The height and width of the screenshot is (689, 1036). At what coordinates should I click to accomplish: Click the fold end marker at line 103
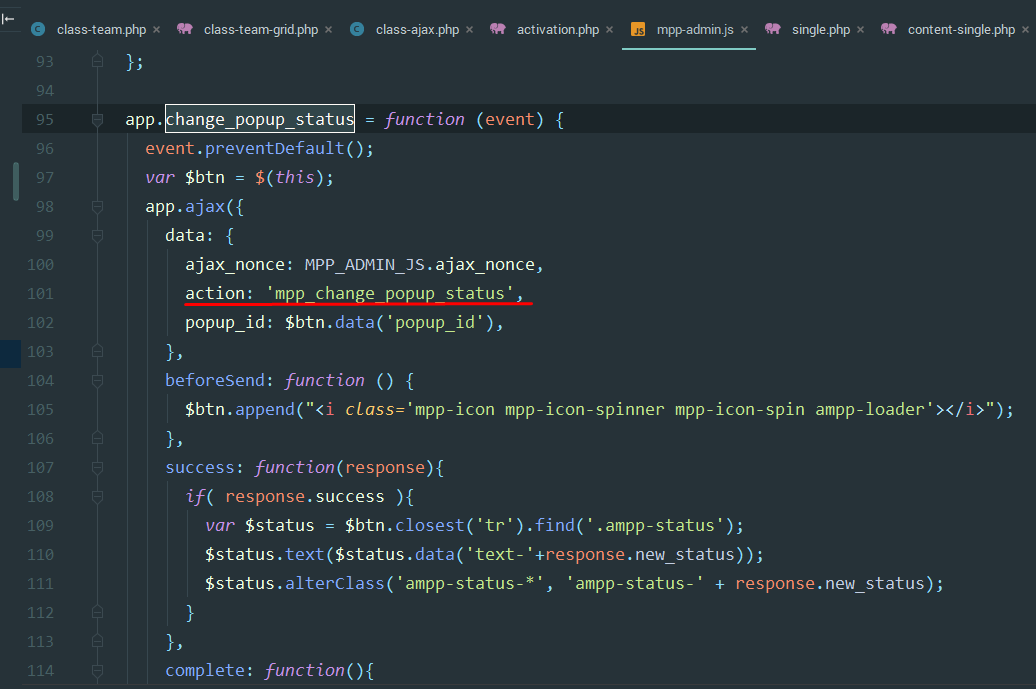97,351
